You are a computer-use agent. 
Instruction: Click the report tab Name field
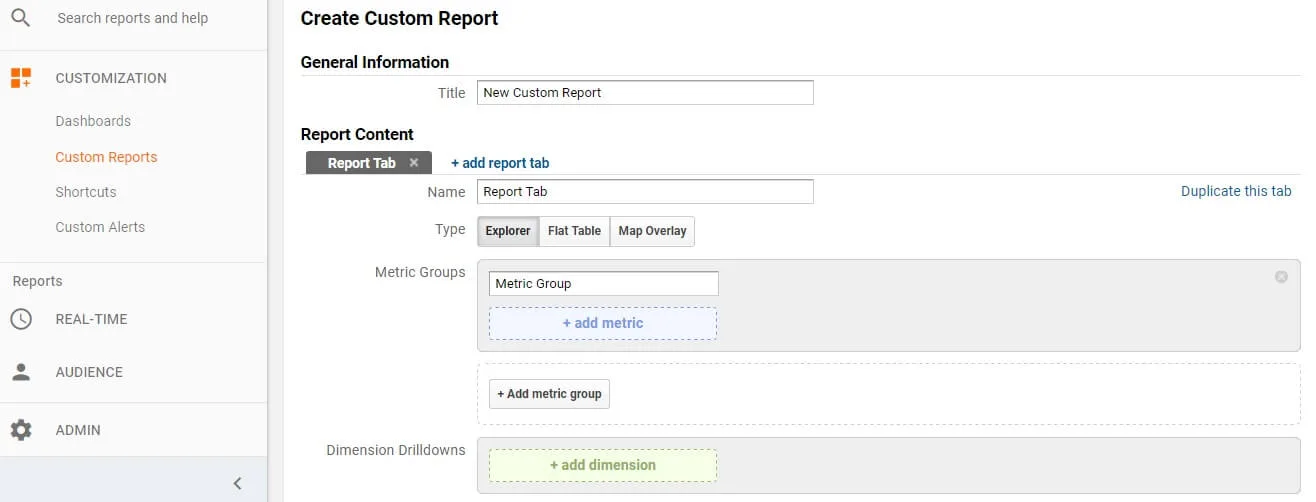[645, 191]
